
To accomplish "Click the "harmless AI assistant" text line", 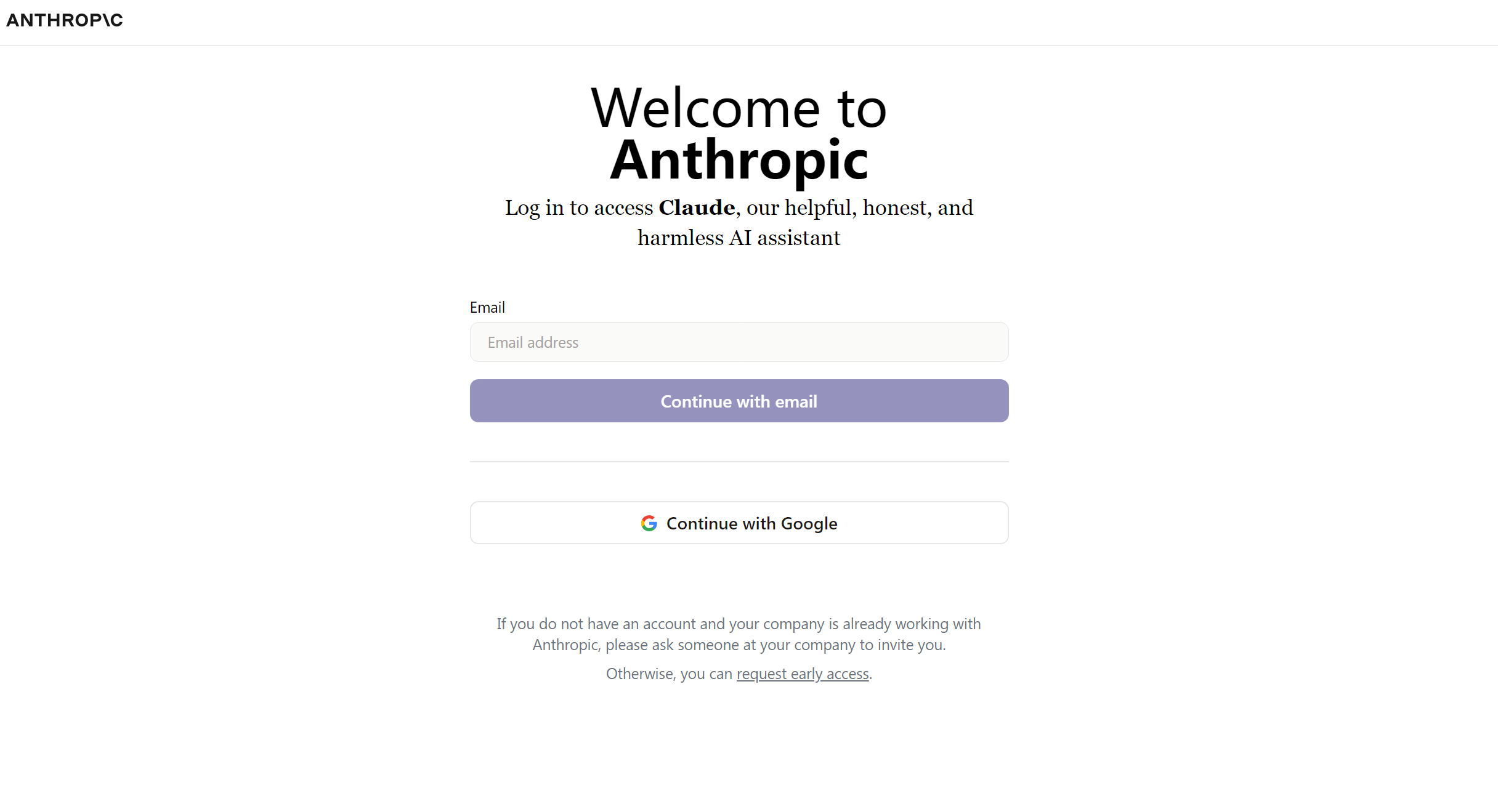I will tap(739, 238).
